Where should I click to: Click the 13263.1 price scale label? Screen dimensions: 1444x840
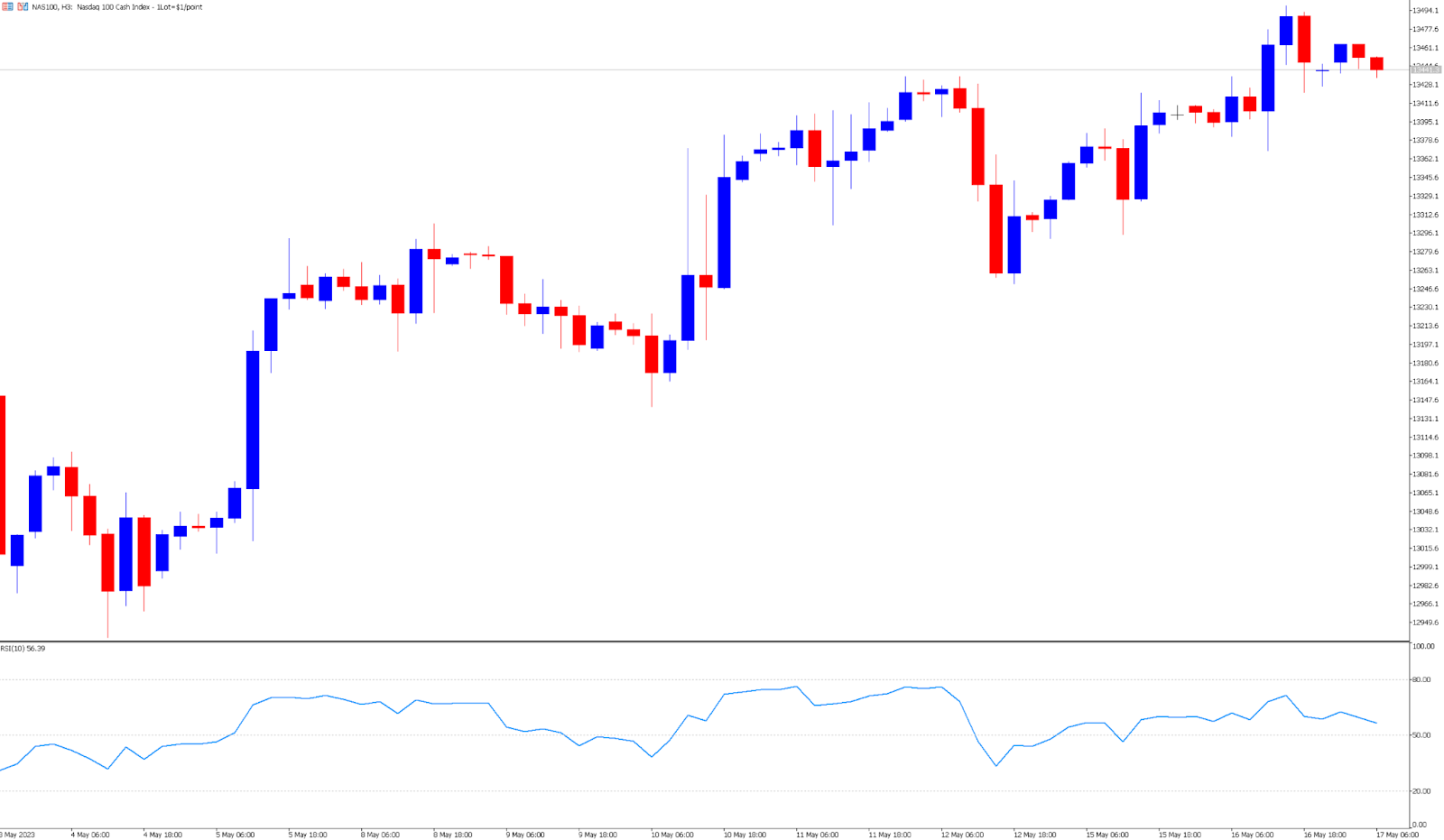[x=1426, y=271]
